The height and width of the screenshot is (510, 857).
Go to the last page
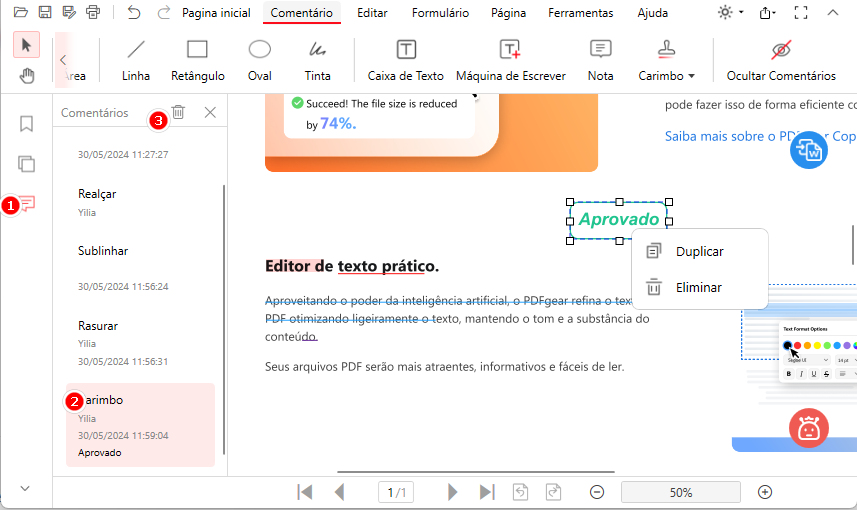(x=487, y=492)
